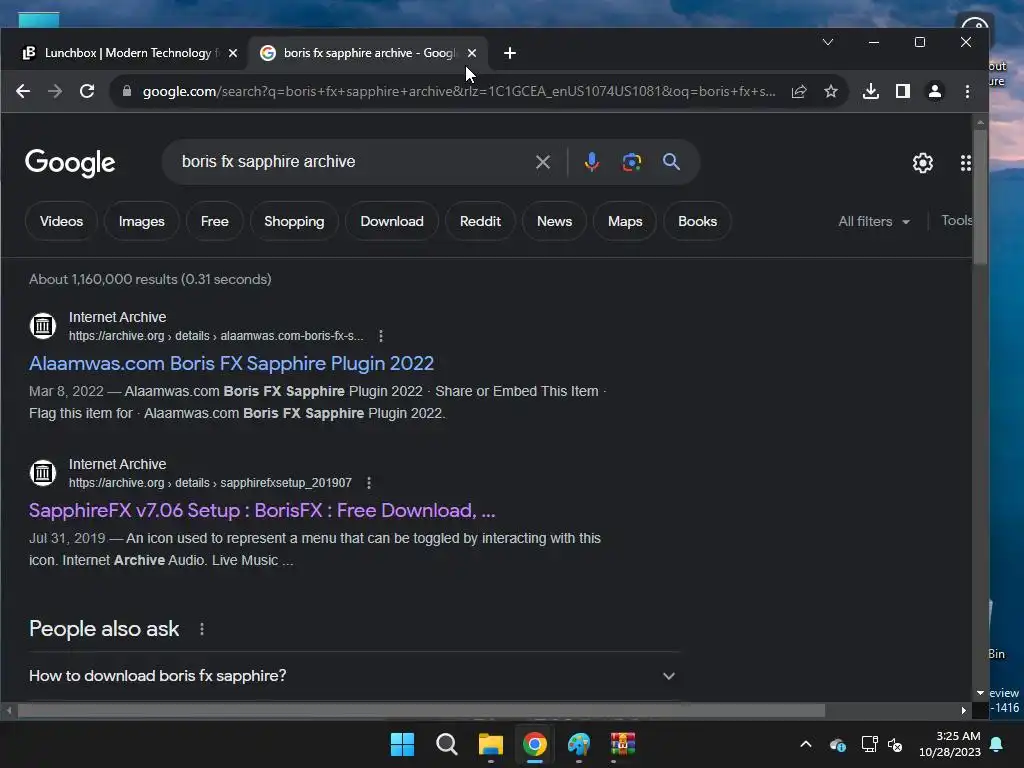Open more options for sapphirefxsetup result
The height and width of the screenshot is (768, 1024).
tap(369, 483)
